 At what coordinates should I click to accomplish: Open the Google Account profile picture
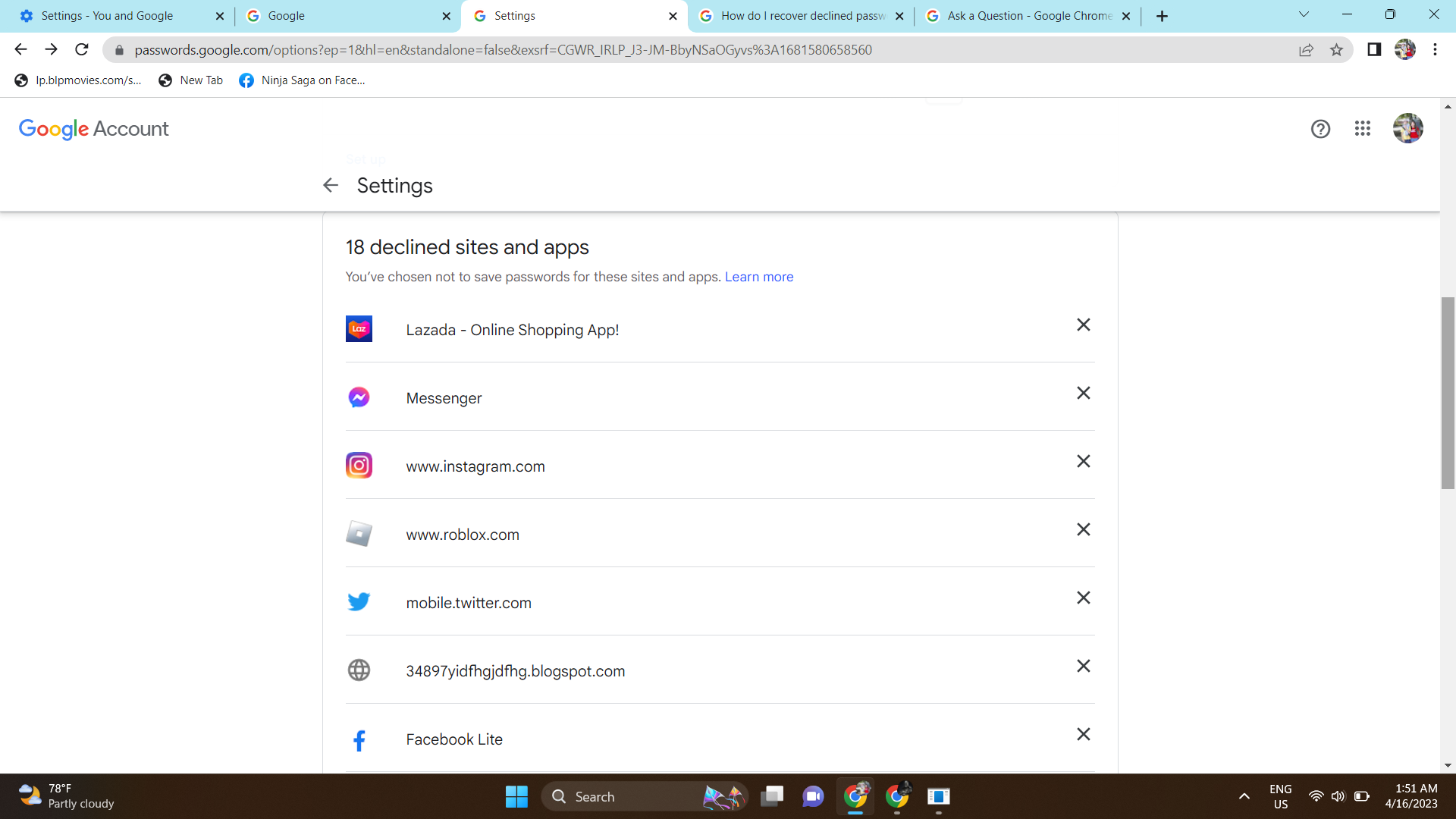pyautogui.click(x=1407, y=128)
